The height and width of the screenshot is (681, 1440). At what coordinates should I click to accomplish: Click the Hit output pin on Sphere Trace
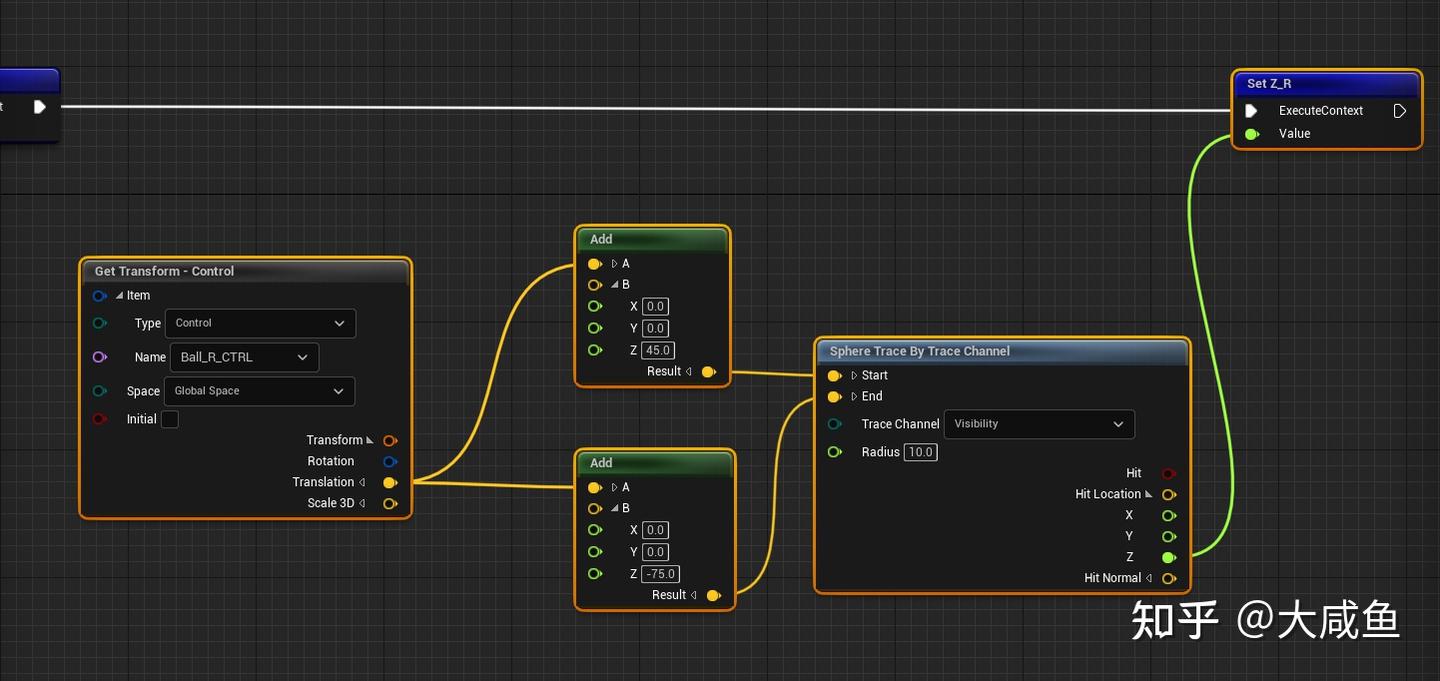coord(1168,473)
